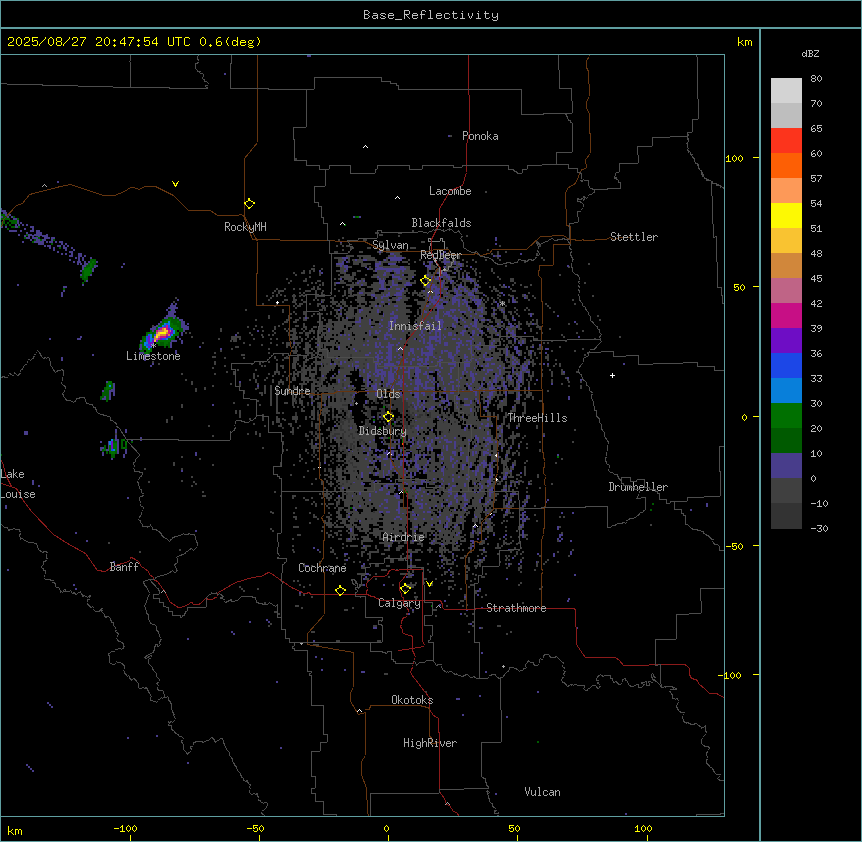The height and width of the screenshot is (842, 862).
Task: Pick the light blue 33-30 dBZ swatch
Action: tap(786, 391)
